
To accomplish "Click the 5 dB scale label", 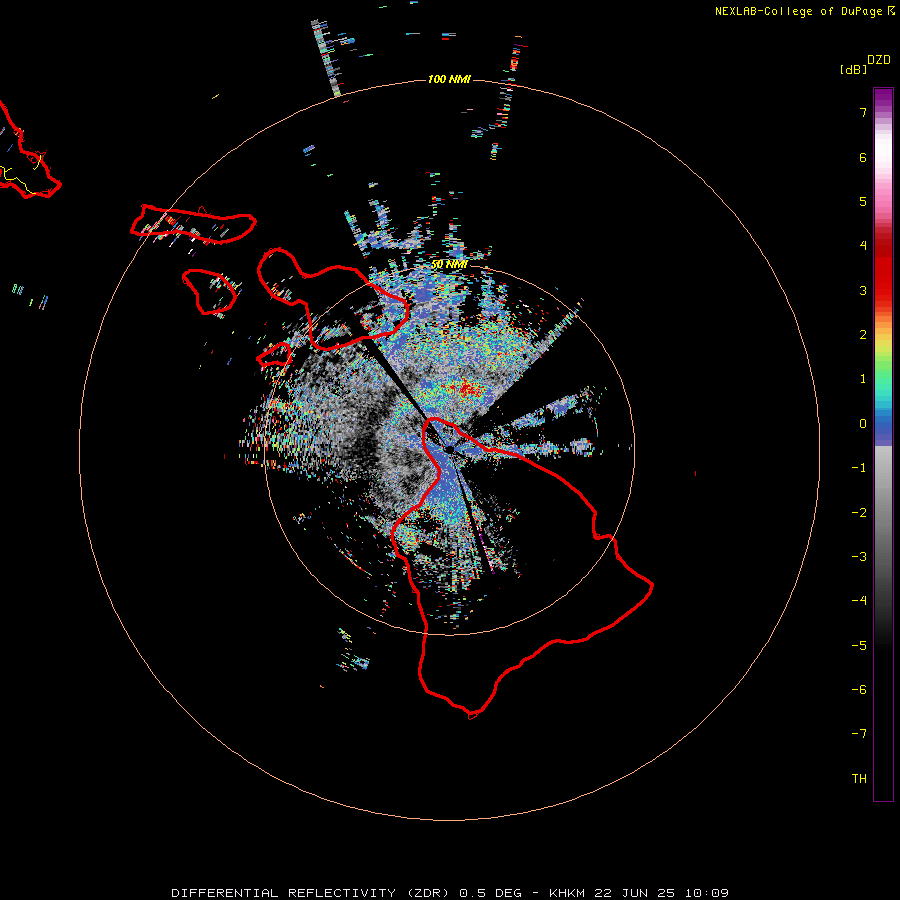I will (x=863, y=201).
